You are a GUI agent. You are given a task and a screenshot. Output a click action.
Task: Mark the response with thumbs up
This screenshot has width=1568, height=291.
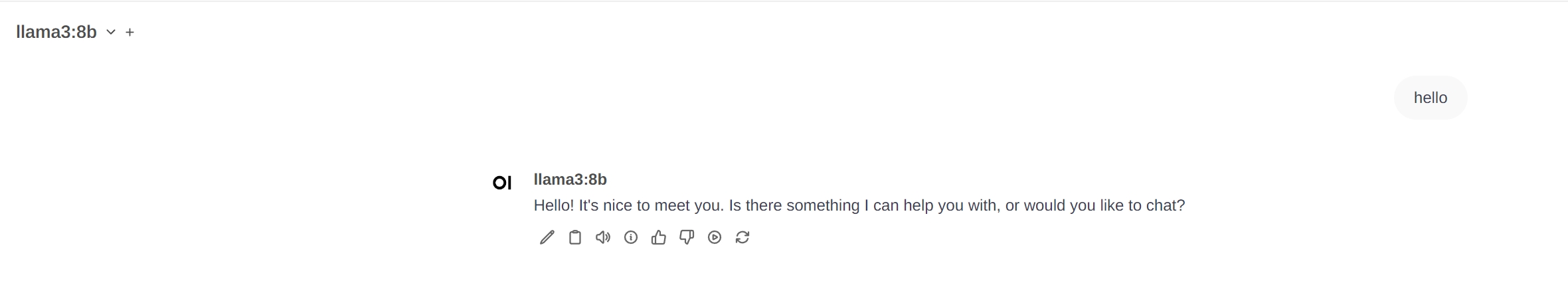[659, 237]
